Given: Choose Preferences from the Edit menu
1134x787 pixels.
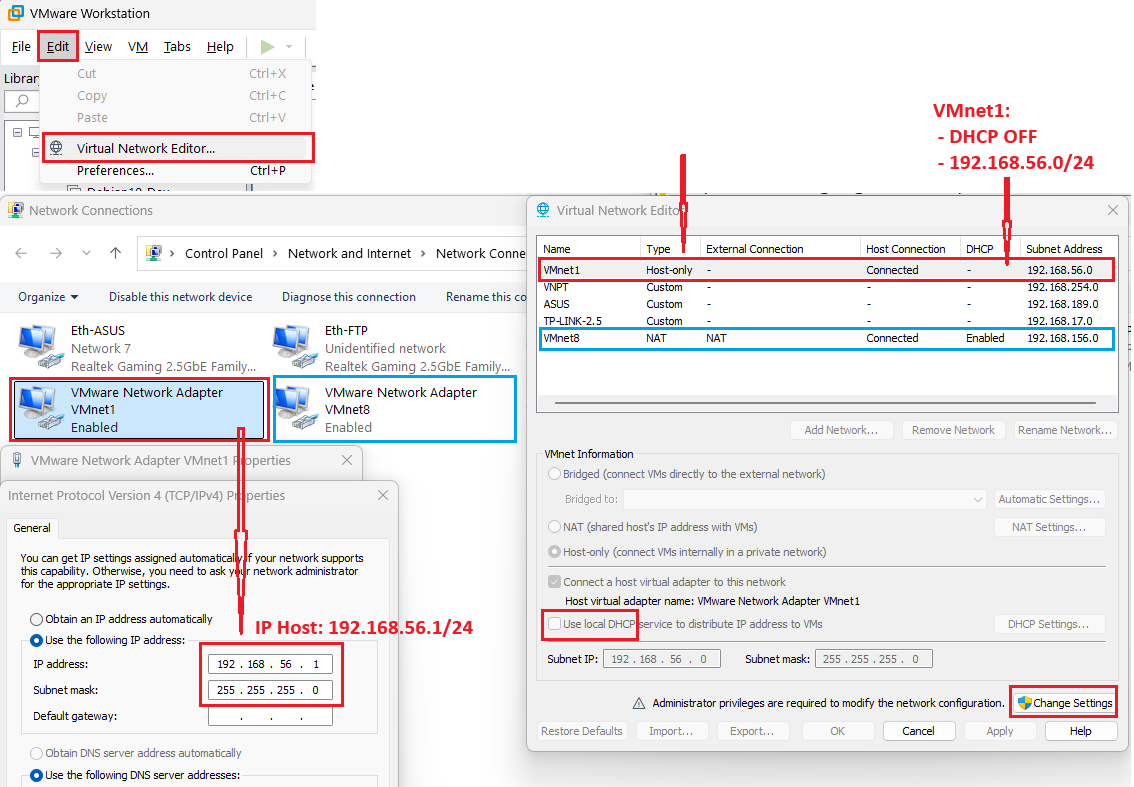Looking at the screenshot, I should click(176, 171).
